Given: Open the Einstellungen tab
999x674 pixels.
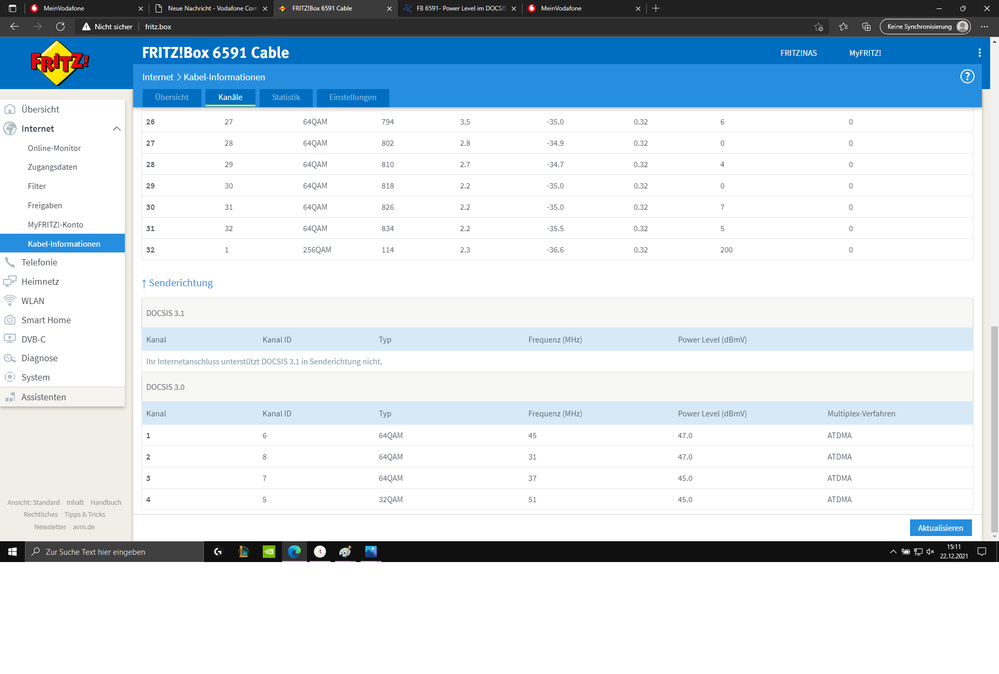Looking at the screenshot, I should (352, 97).
